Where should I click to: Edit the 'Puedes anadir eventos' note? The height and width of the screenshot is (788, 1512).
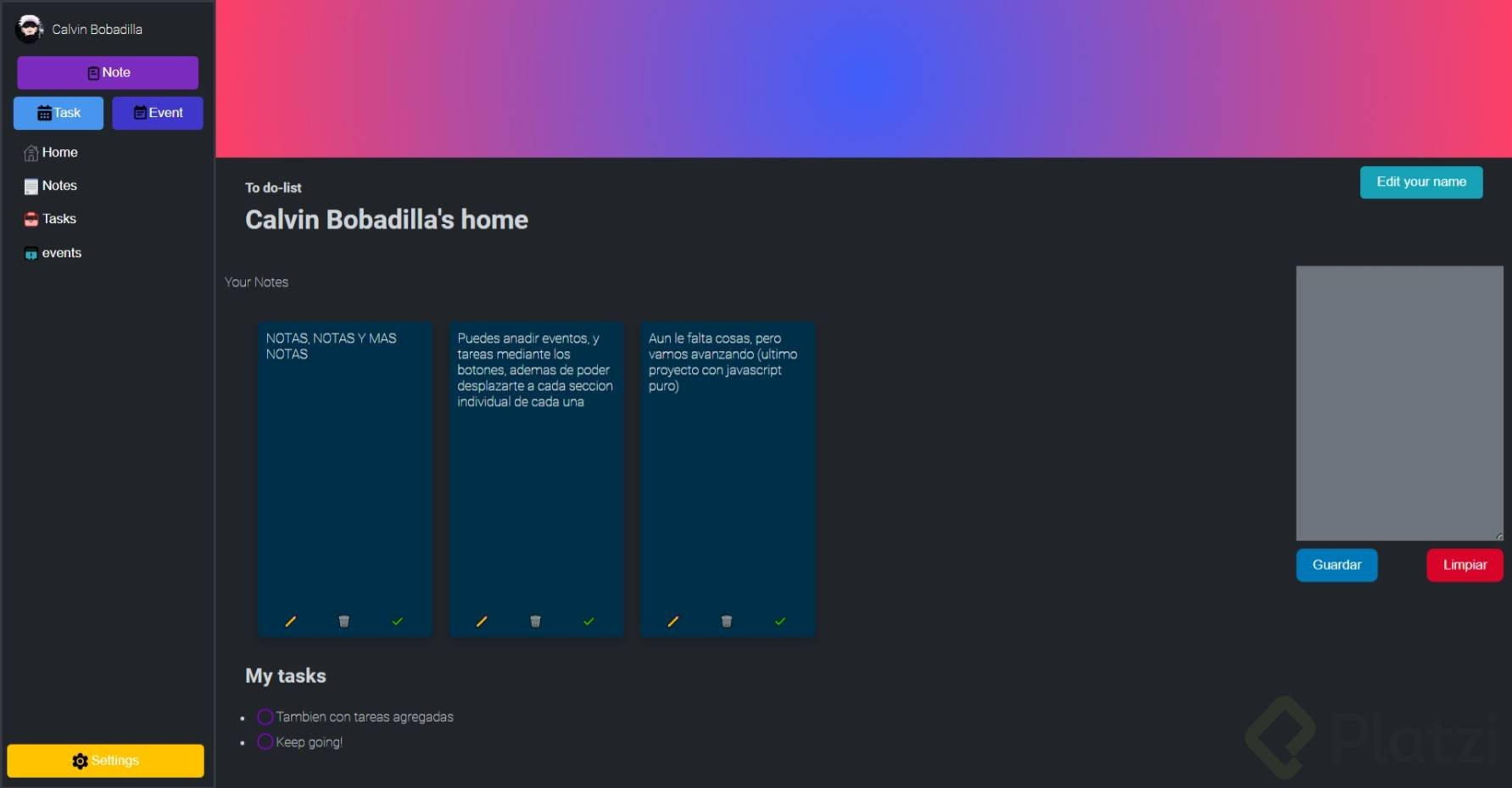(x=482, y=622)
